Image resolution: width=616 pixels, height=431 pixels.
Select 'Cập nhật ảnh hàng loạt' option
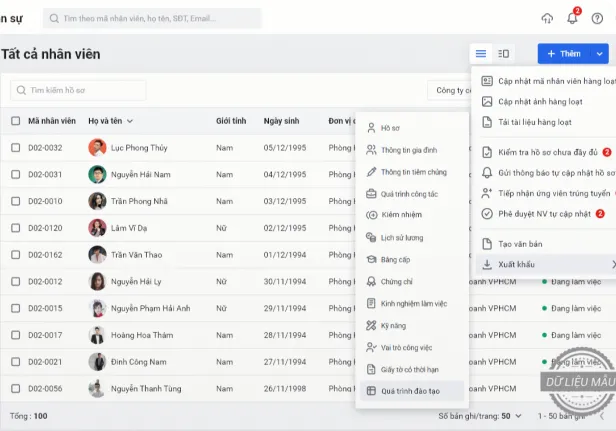pos(539,101)
